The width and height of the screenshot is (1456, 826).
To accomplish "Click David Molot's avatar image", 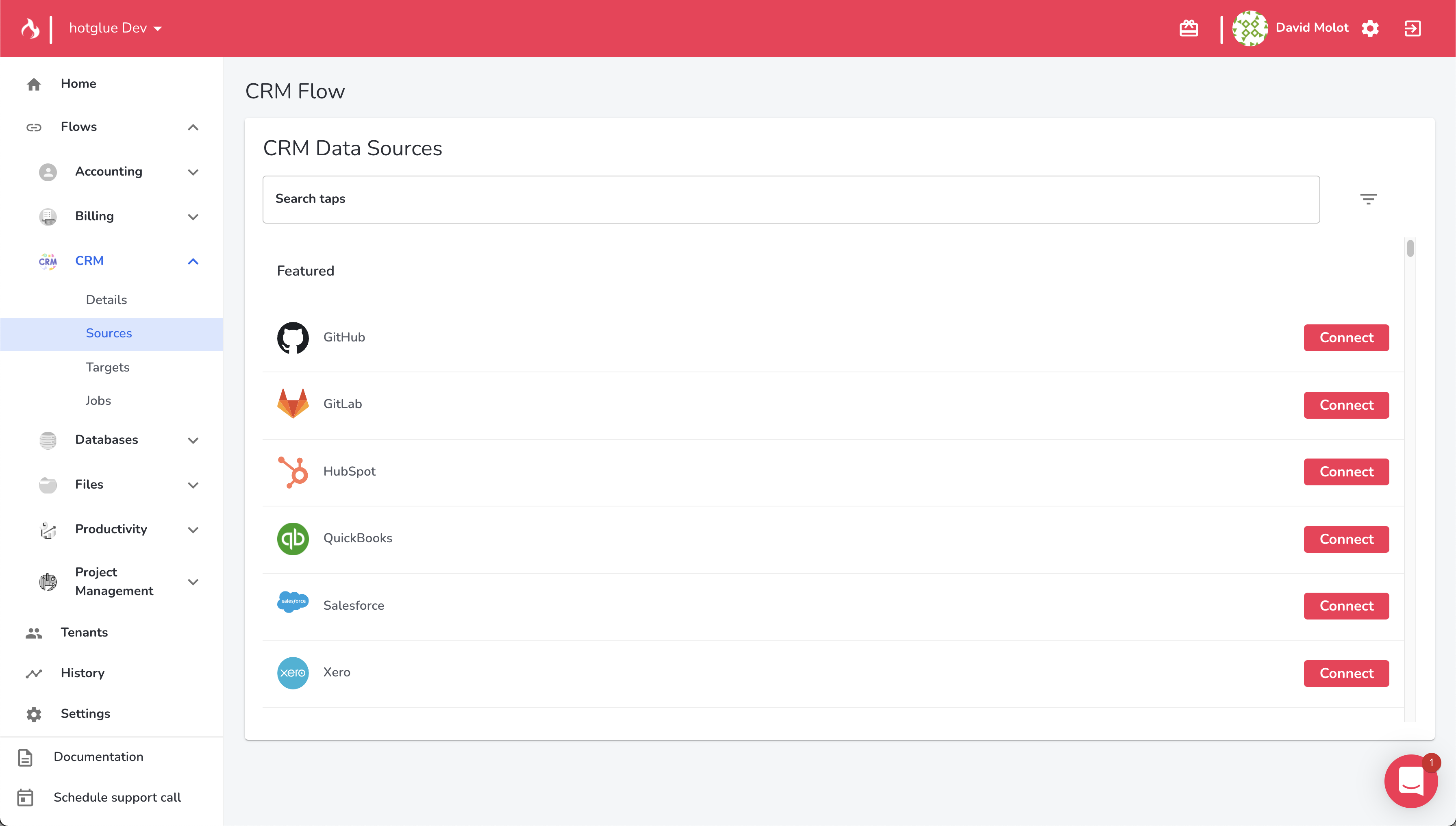I will (1250, 28).
